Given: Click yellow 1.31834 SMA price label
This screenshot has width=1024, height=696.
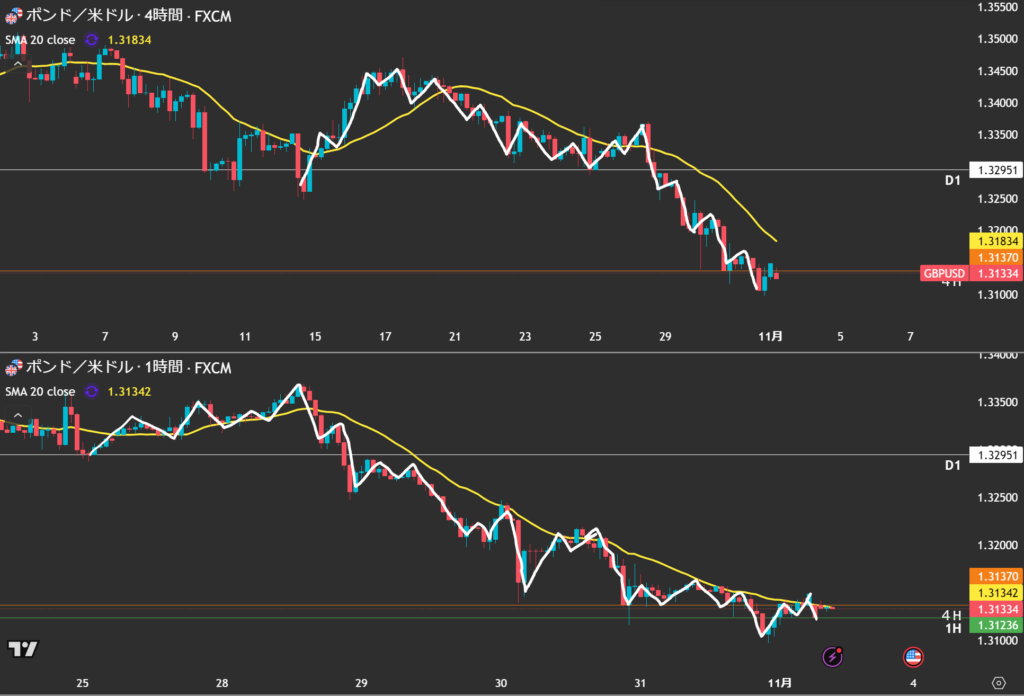Looking at the screenshot, I should (994, 241).
